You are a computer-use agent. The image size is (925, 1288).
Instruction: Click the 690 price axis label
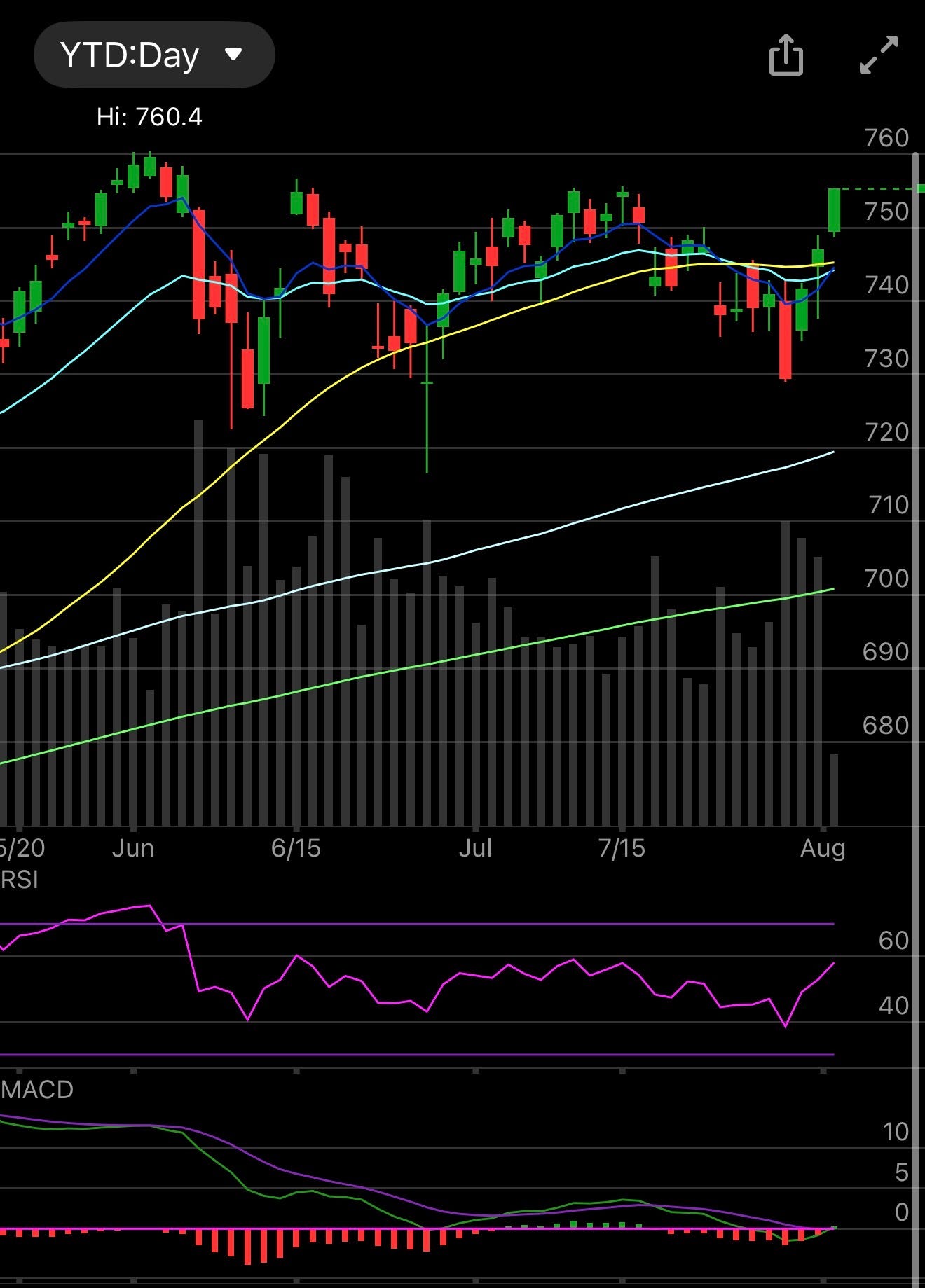[886, 652]
